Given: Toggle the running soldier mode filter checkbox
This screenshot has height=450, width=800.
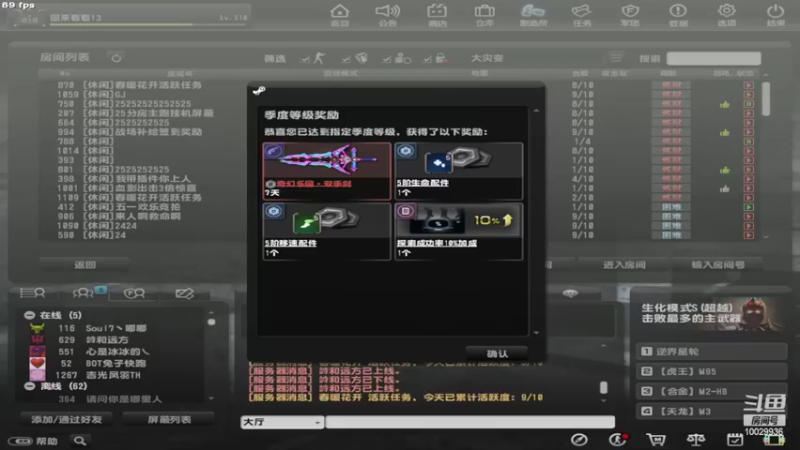Looking at the screenshot, I should 305,59.
